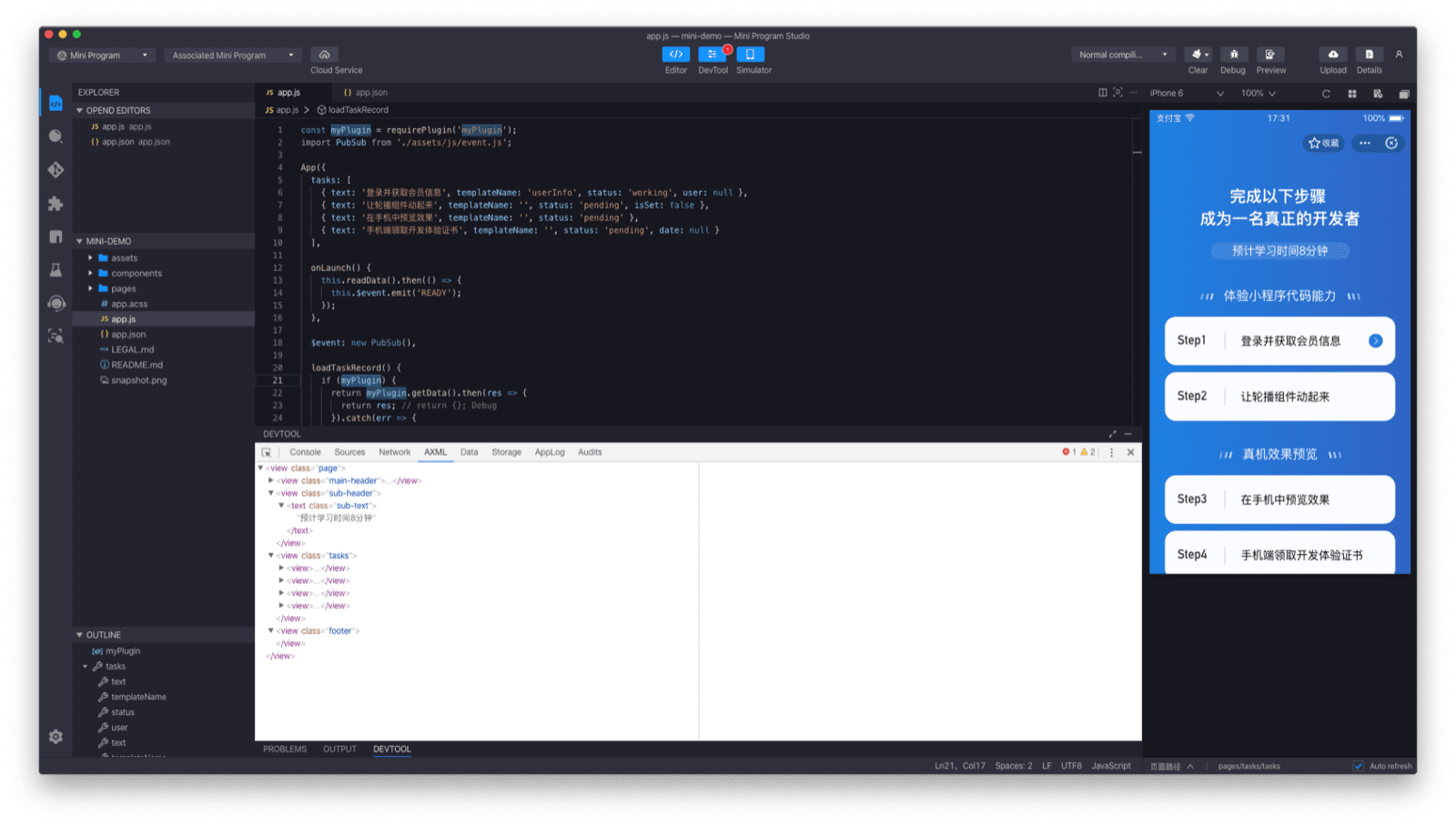Select the element inspector tool in DevTool
The height and width of the screenshot is (826, 1456).
266,451
